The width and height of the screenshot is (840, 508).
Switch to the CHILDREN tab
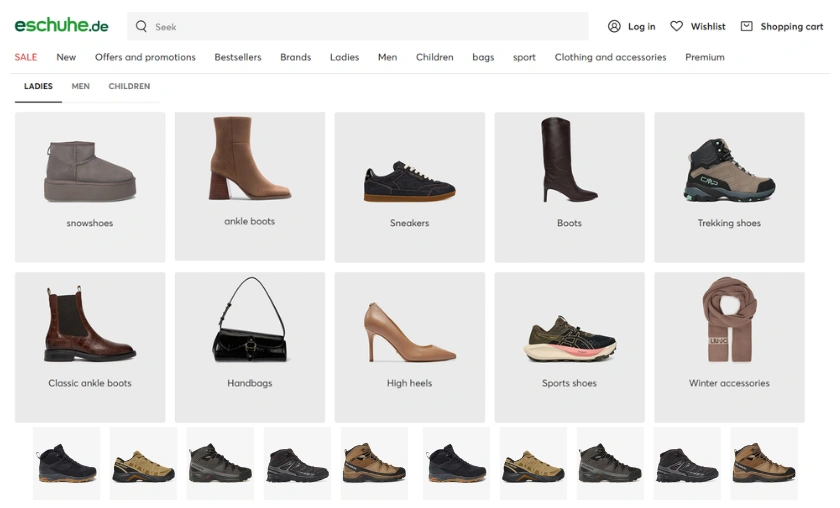pos(129,86)
